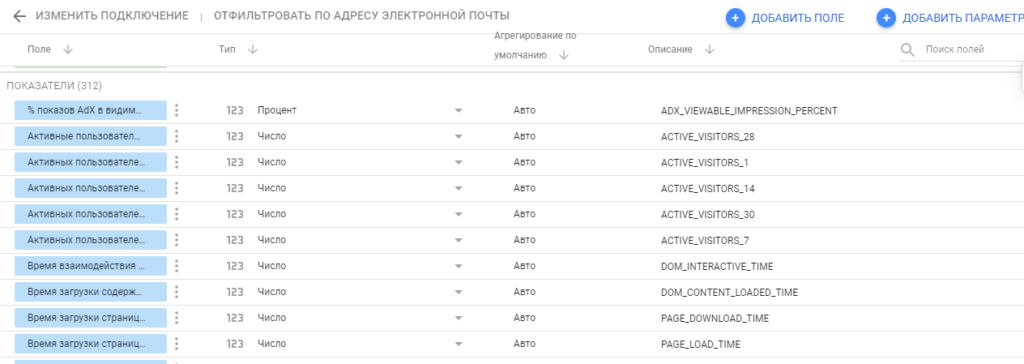Click 123 type icon in DOM_INTERACTIVE_TIME row
The width and height of the screenshot is (1024, 364).
click(235, 266)
